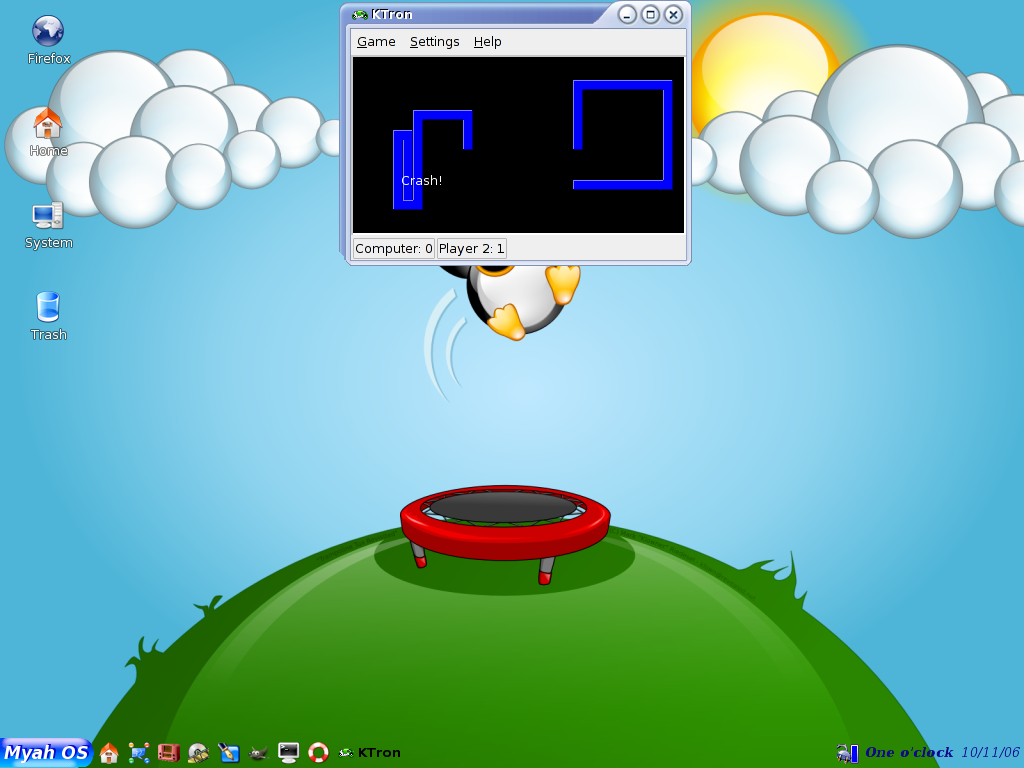Maximize the KTron window
1024x768 pixels.
point(650,14)
